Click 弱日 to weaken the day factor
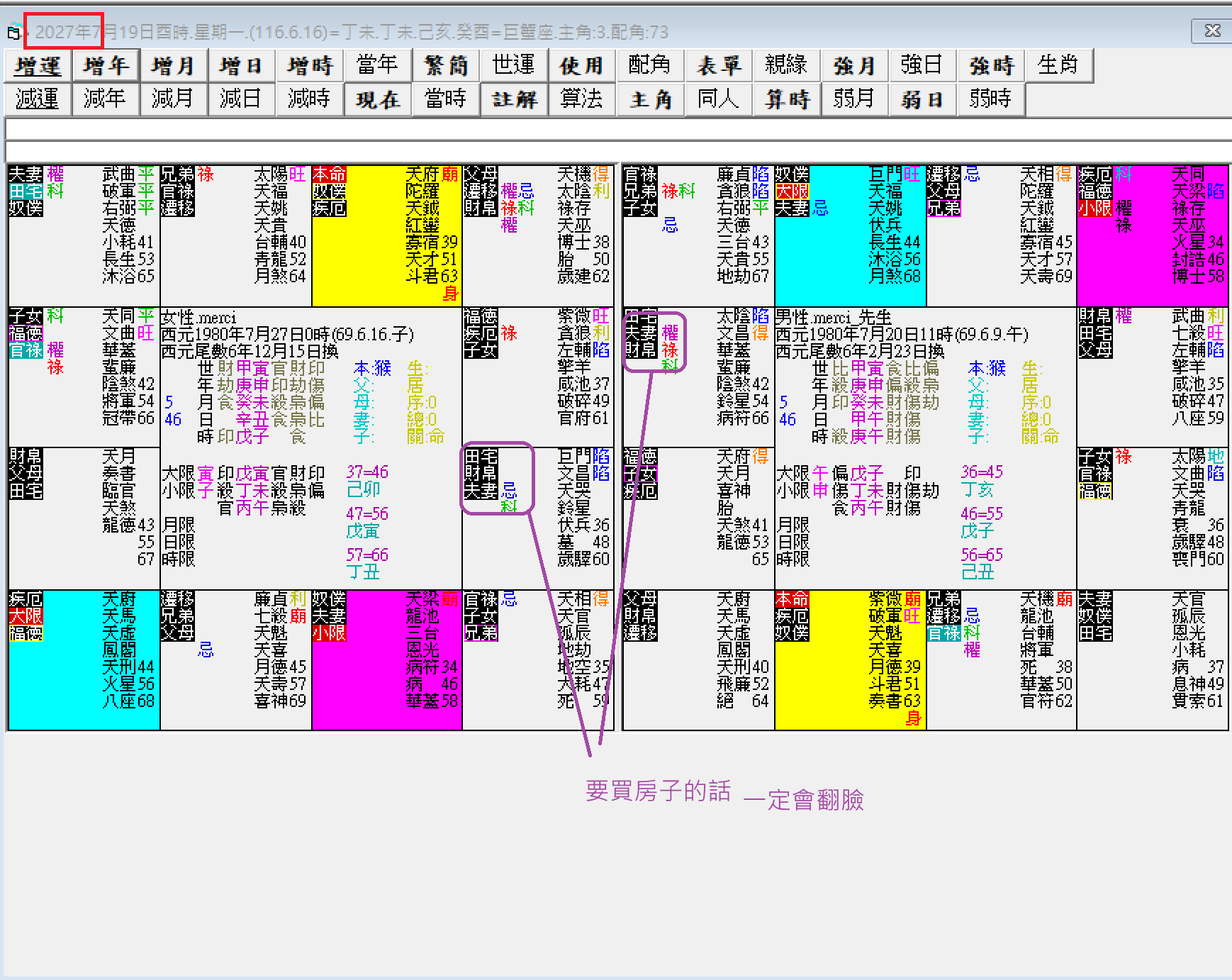Image resolution: width=1232 pixels, height=980 pixels. click(x=922, y=99)
